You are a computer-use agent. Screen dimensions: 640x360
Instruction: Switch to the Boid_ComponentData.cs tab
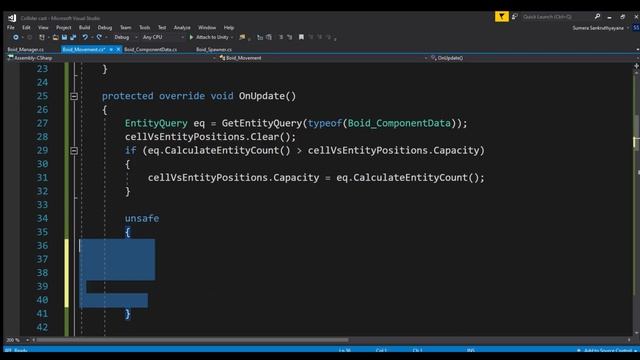click(151, 49)
